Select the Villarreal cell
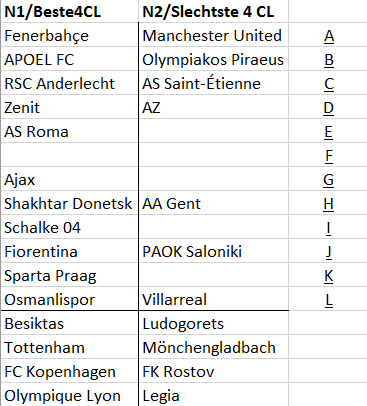 point(213,299)
